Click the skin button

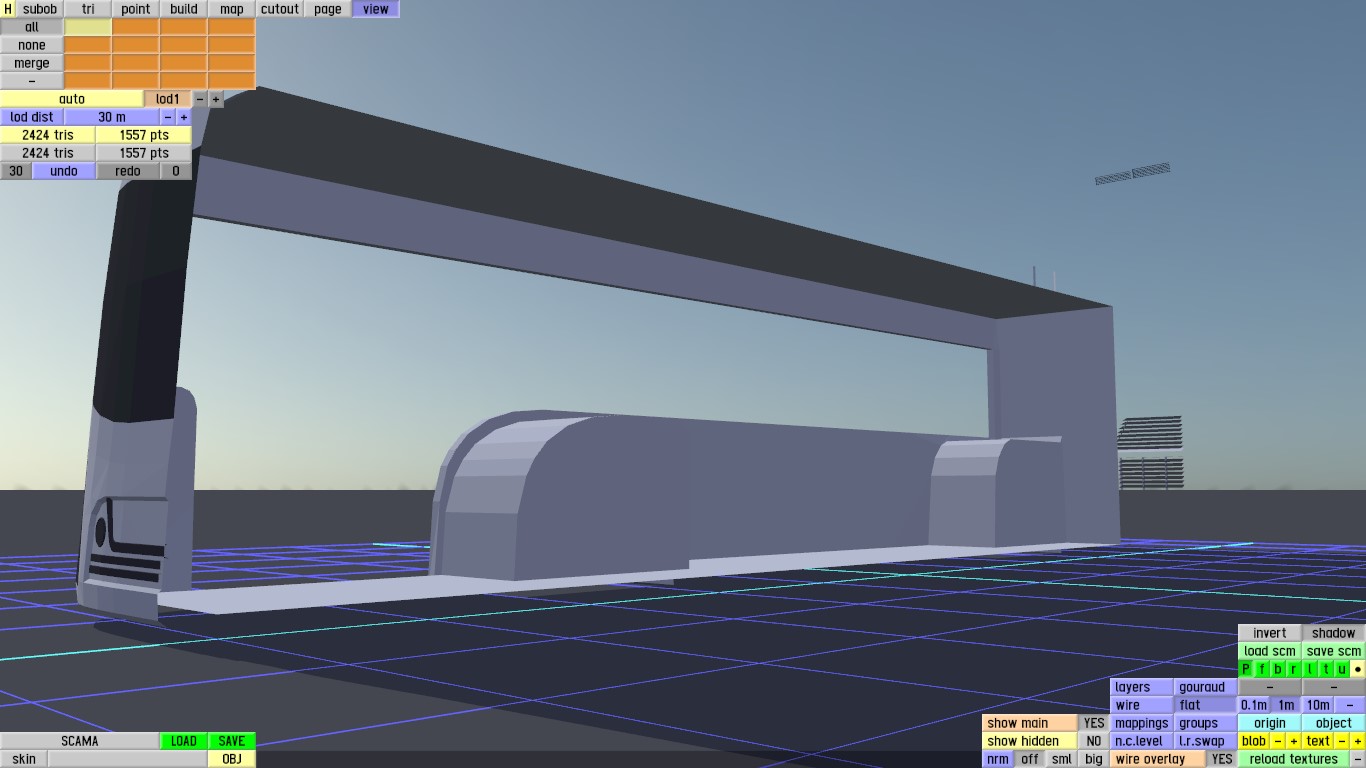point(24,759)
